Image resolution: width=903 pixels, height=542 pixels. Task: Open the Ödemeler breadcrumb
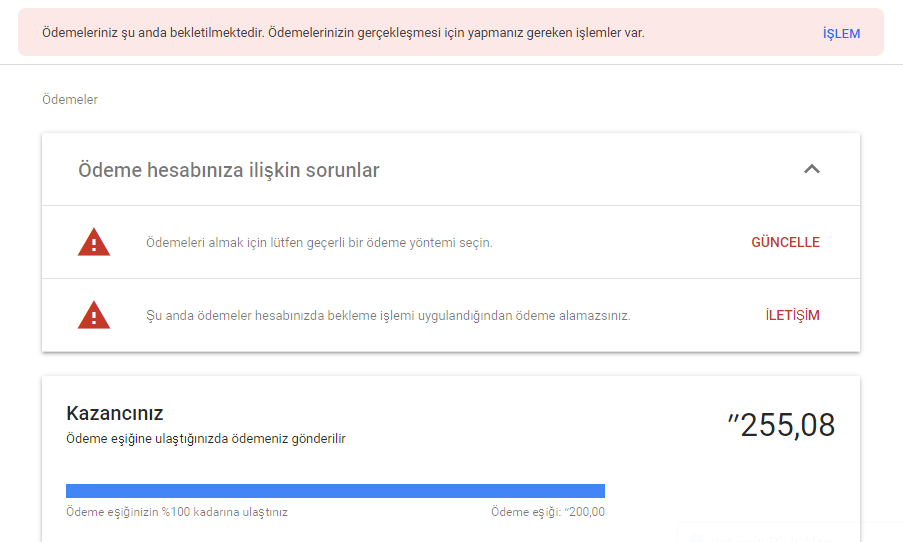click(70, 100)
